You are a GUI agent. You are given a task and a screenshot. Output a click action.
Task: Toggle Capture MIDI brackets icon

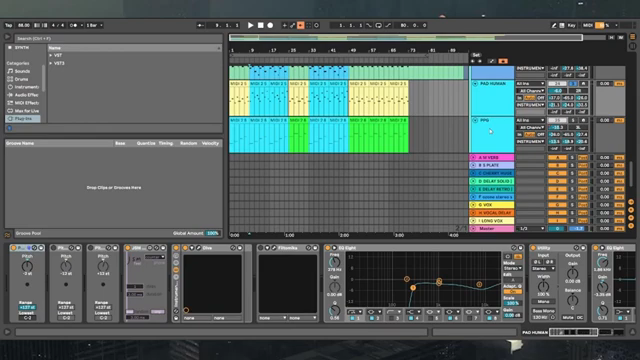click(309, 25)
